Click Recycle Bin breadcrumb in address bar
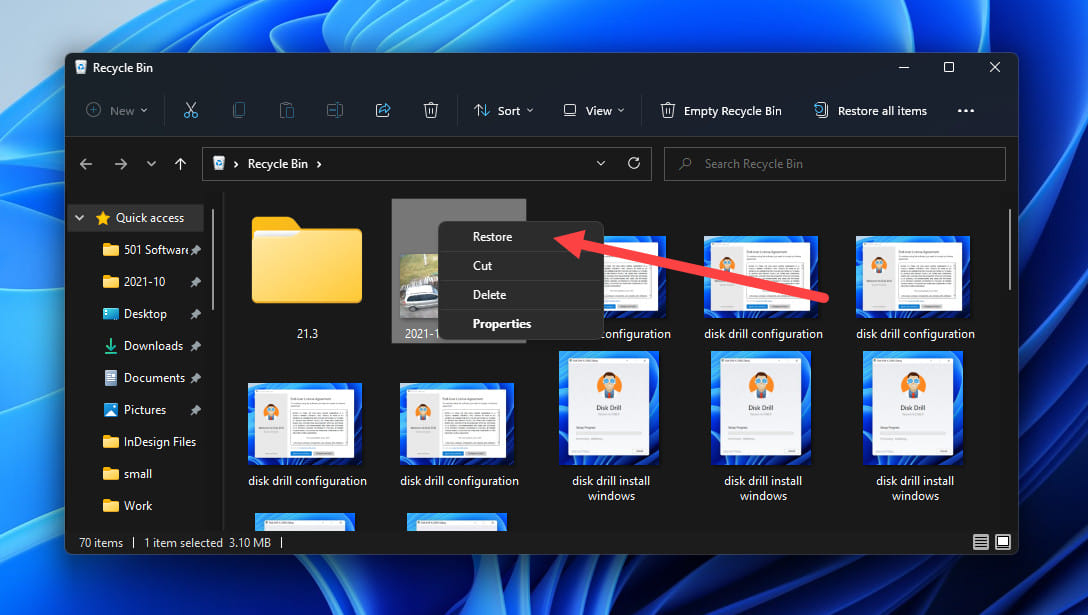Viewport: 1088px width, 615px height. coord(278,164)
